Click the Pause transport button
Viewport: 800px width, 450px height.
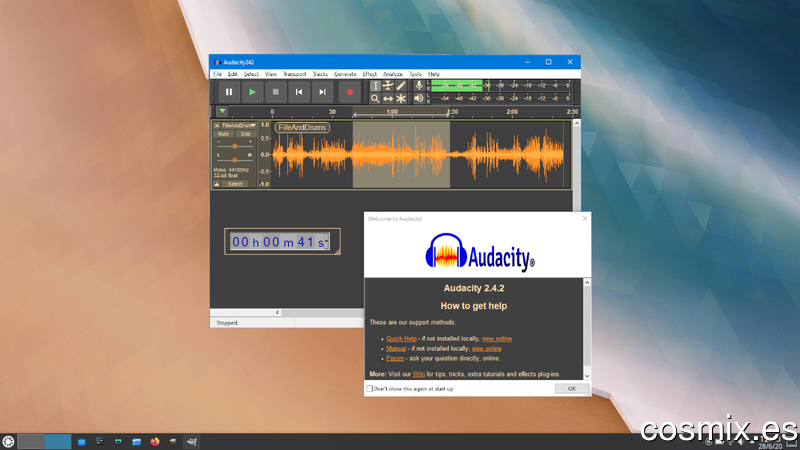coord(229,92)
